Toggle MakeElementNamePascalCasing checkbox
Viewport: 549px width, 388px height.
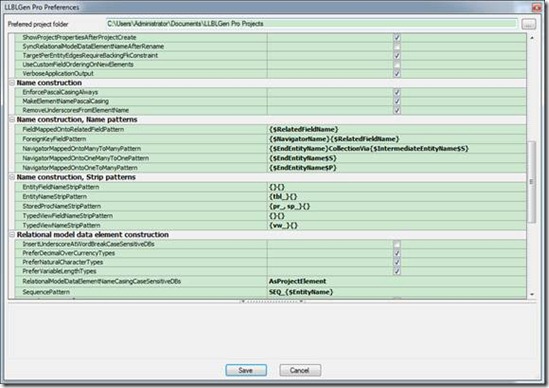(x=397, y=101)
